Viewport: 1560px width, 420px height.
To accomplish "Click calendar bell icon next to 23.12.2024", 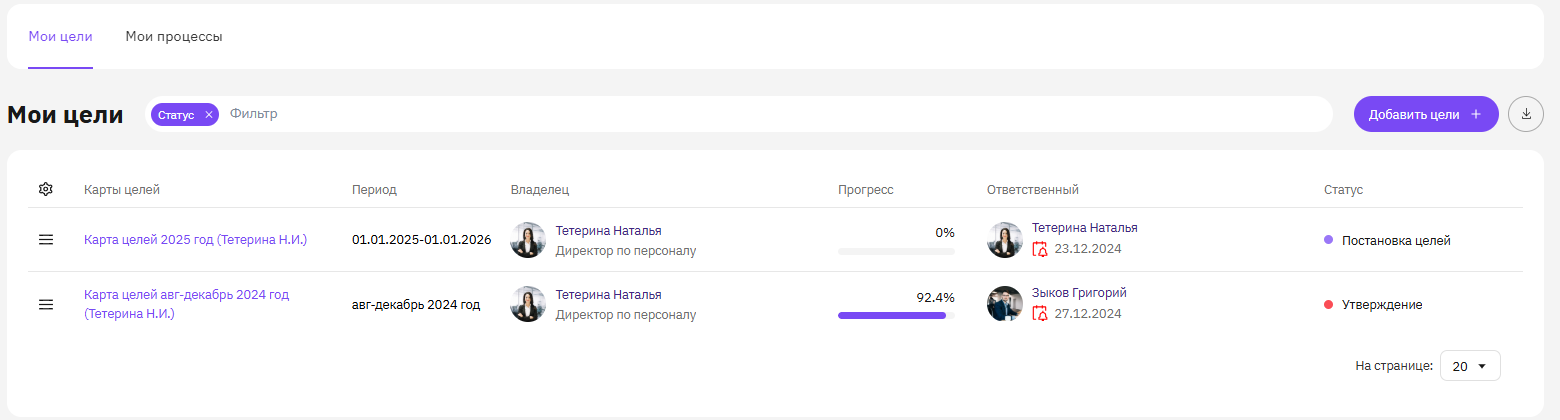I will [x=1041, y=250].
